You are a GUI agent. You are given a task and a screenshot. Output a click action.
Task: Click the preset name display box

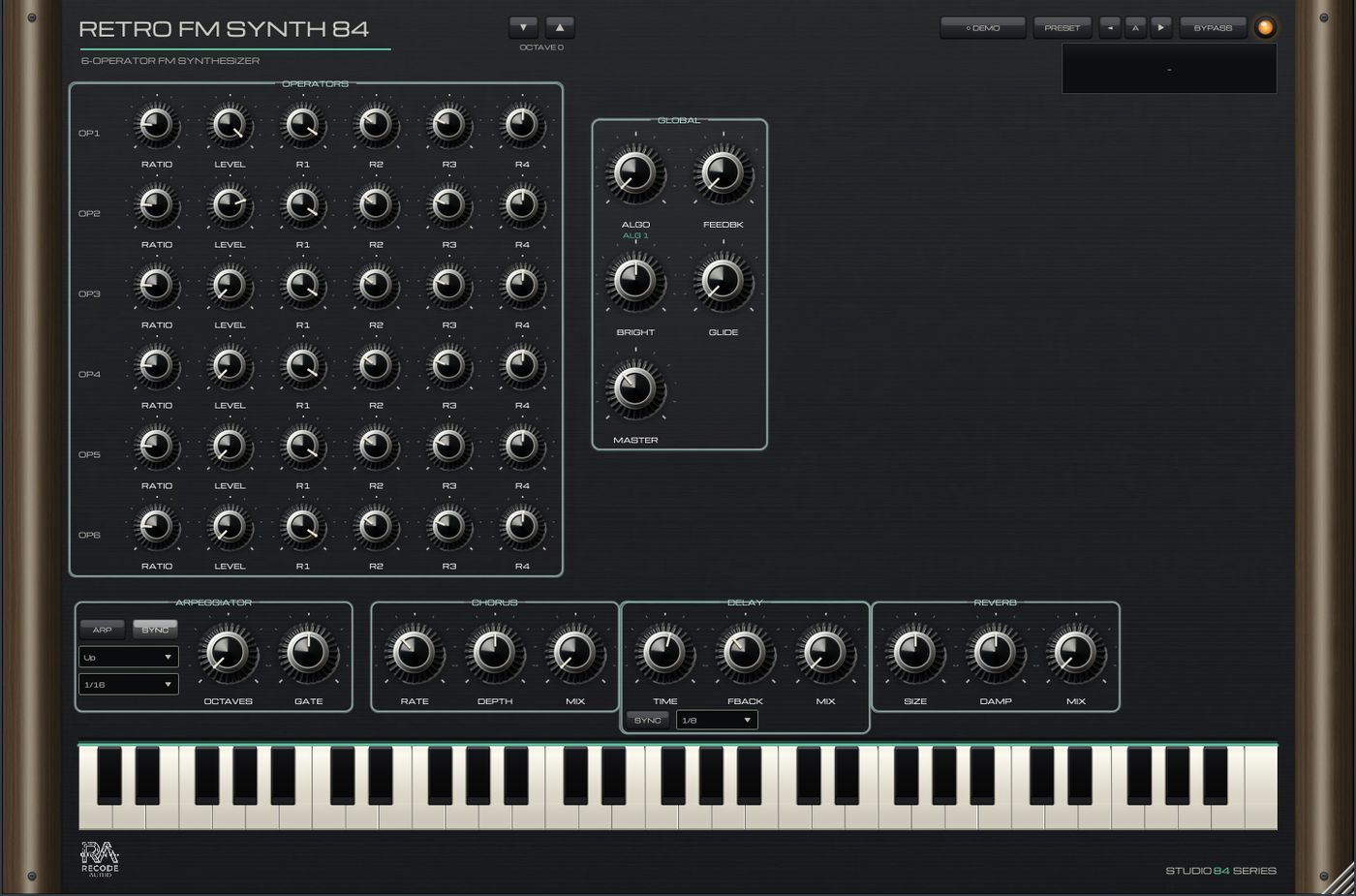(x=1169, y=69)
